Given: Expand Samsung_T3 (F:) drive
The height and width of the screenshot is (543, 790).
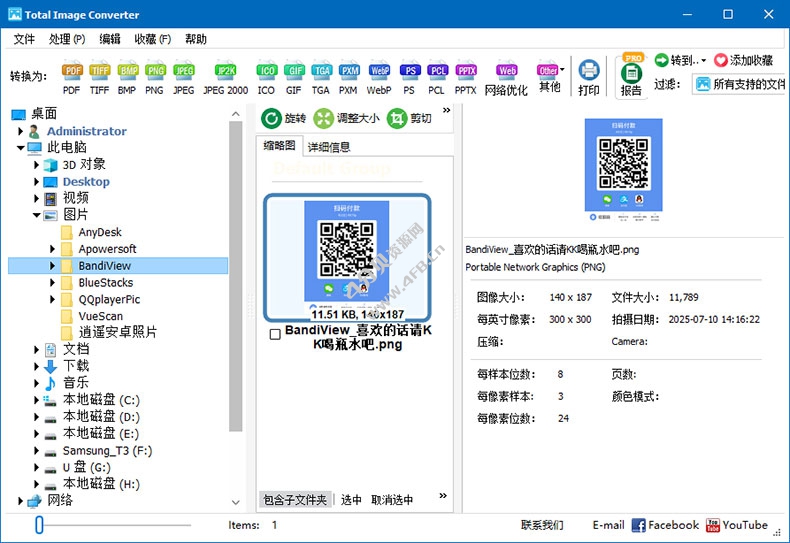Looking at the screenshot, I should (x=36, y=450).
